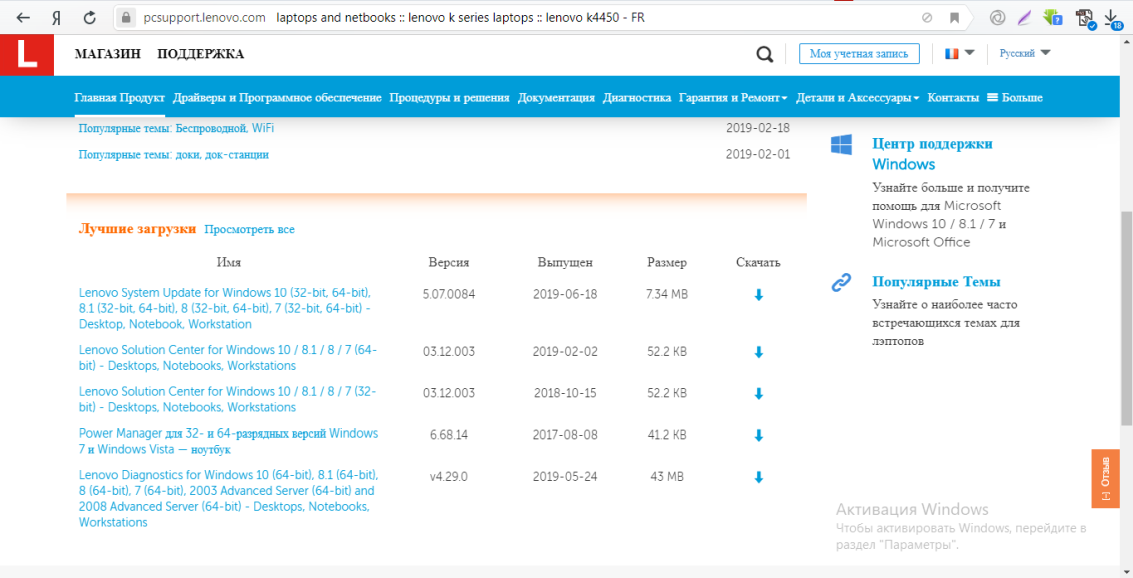This screenshot has height=578, width=1133.
Task: Open Lenovo System Update for Windows 10 link
Action: [225, 309]
